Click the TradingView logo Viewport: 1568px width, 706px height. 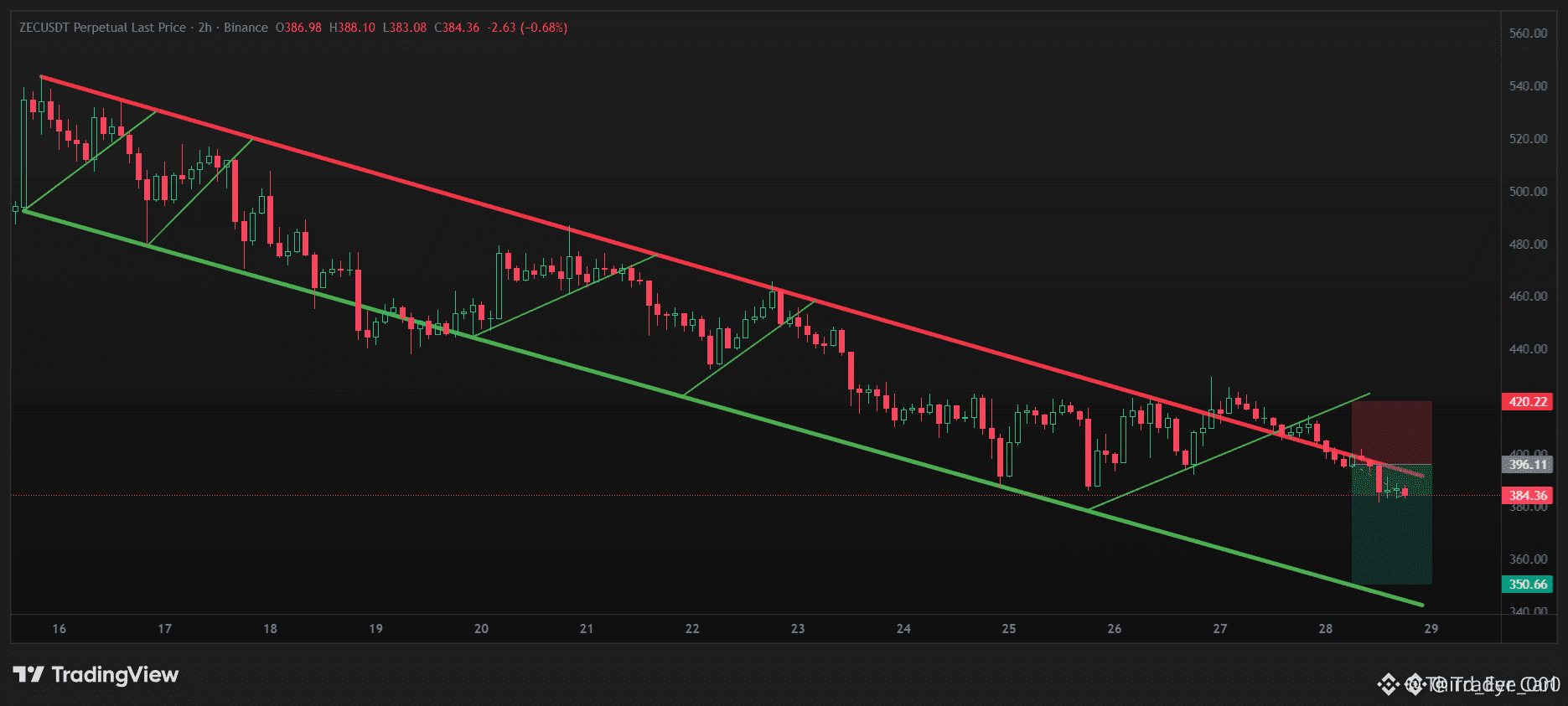coord(96,675)
